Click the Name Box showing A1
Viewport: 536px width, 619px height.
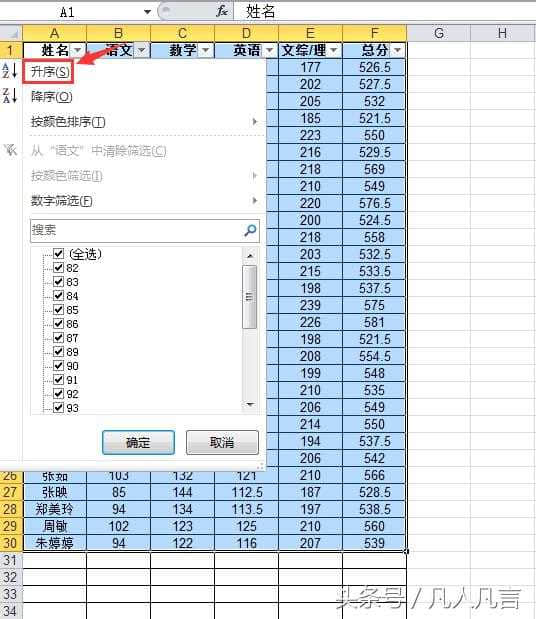coord(71,12)
